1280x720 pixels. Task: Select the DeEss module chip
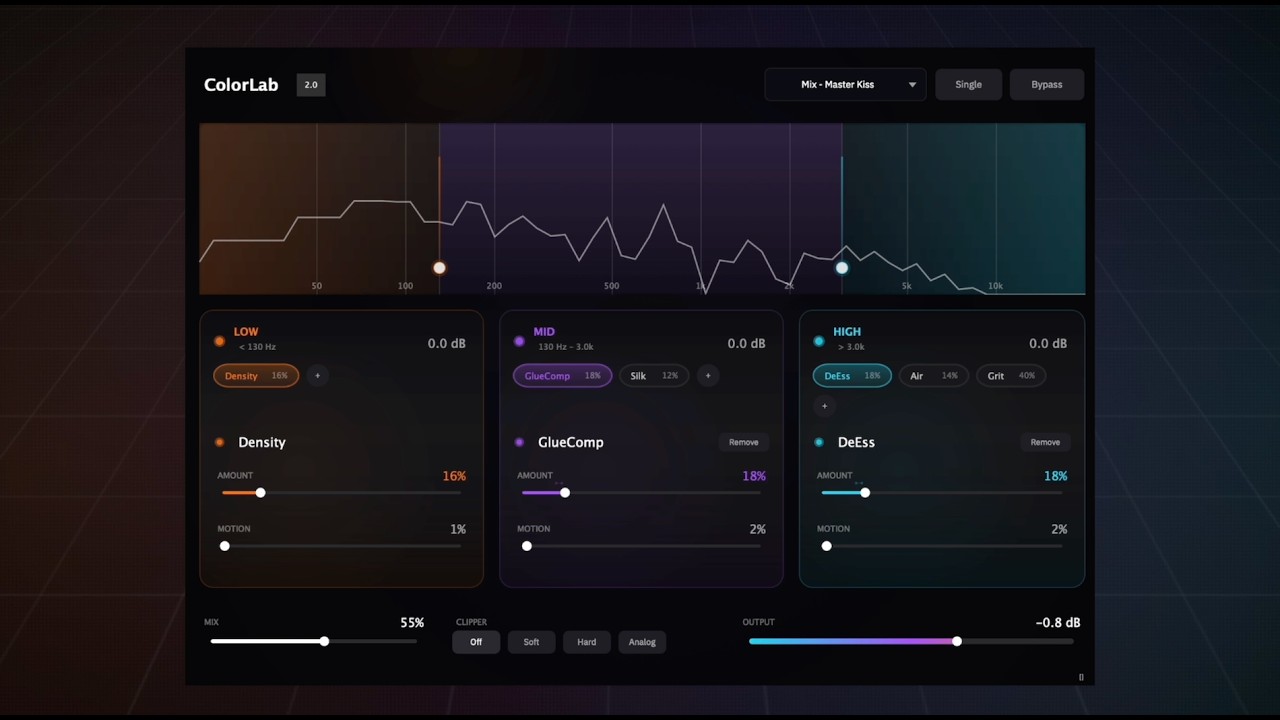pos(852,376)
